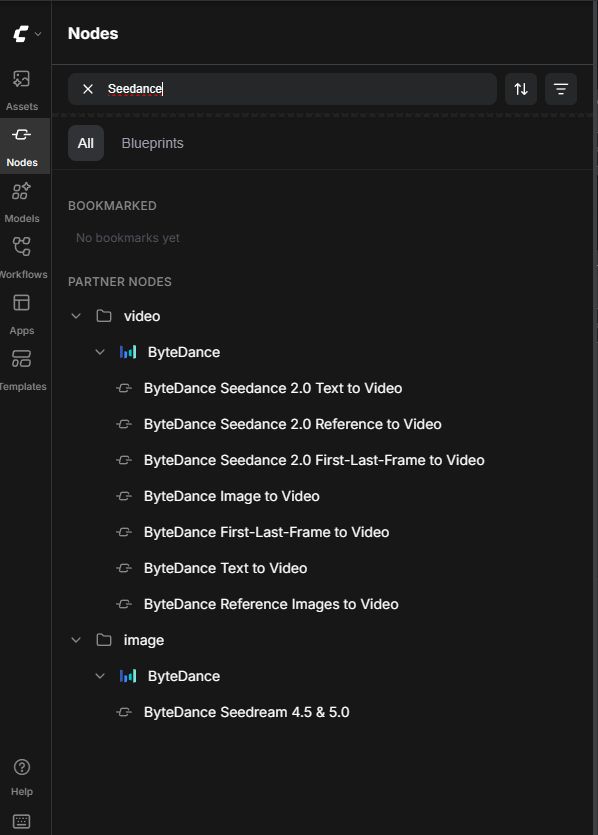Click the video folder label

[x=142, y=316]
